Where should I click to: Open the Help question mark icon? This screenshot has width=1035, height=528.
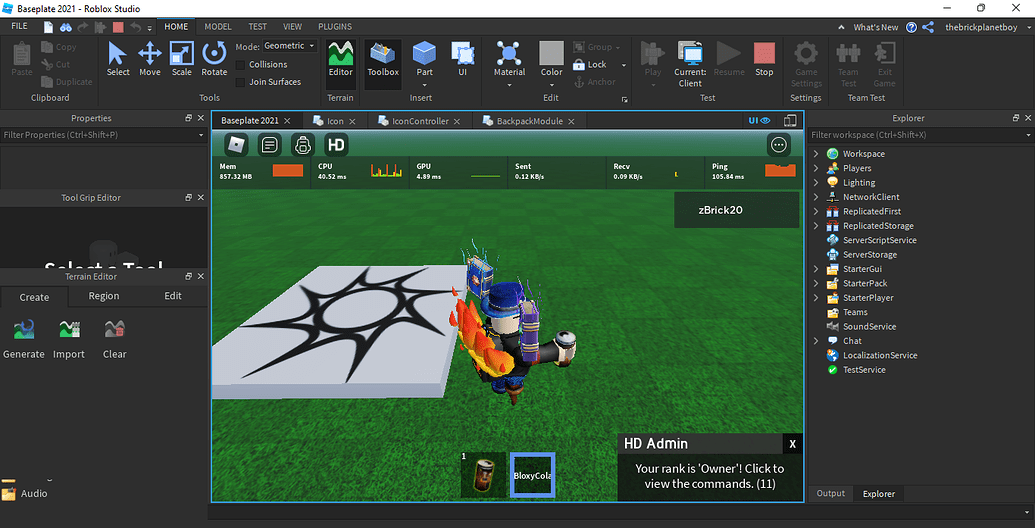912,27
